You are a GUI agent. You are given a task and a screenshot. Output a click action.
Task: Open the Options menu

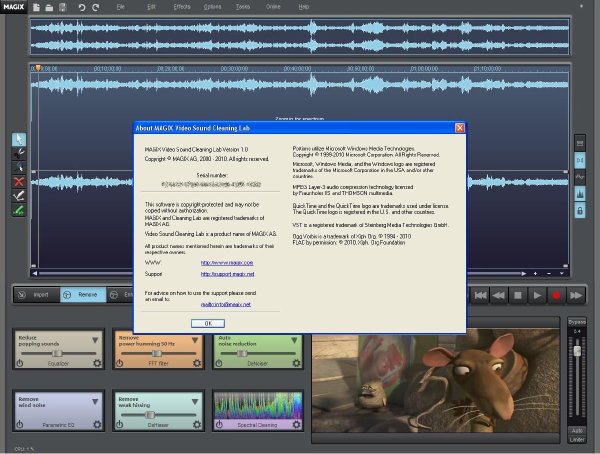212,7
